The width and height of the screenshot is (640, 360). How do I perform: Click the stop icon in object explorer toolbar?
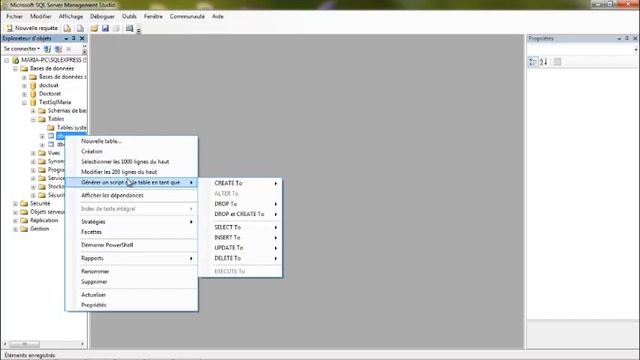point(69,49)
